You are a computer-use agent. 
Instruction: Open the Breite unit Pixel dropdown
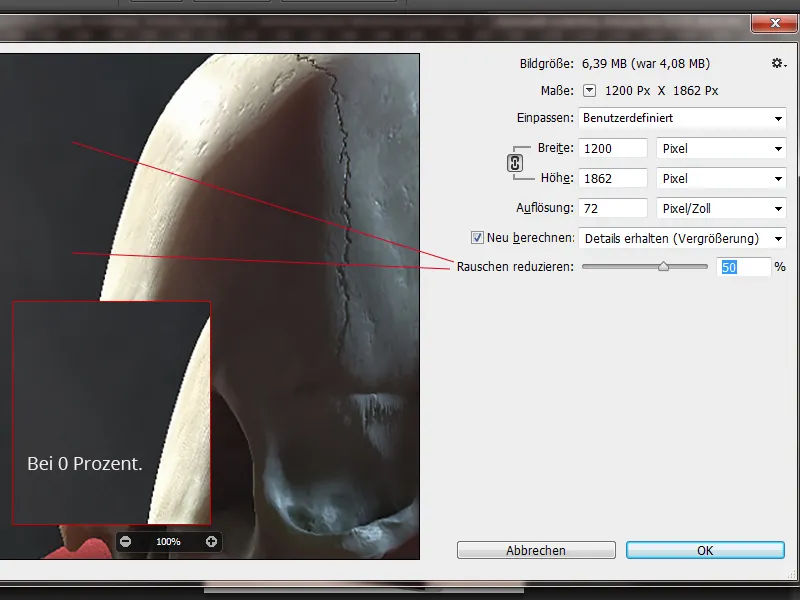pyautogui.click(x=721, y=148)
